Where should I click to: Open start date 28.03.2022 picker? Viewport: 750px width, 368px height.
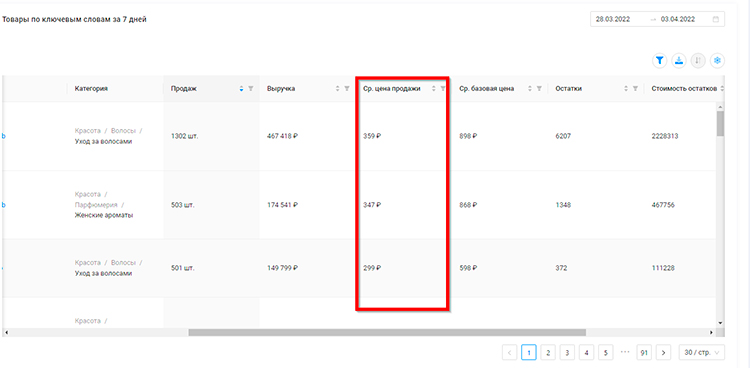pos(613,20)
